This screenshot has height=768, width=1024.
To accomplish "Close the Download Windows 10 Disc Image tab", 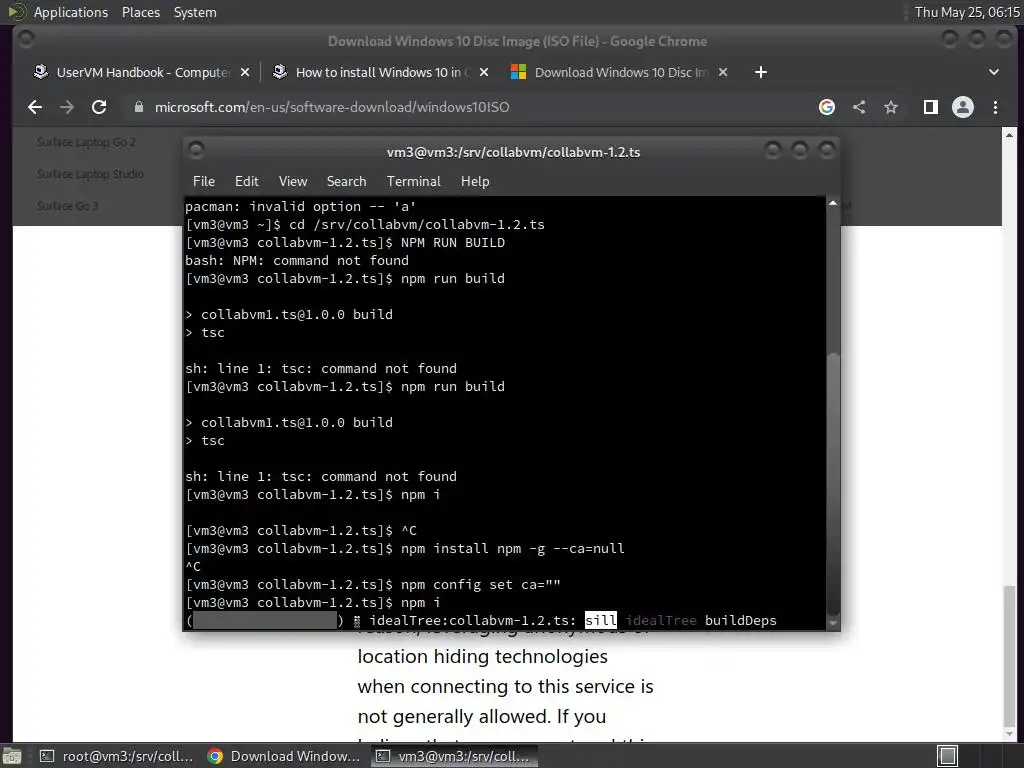I will (x=723, y=72).
